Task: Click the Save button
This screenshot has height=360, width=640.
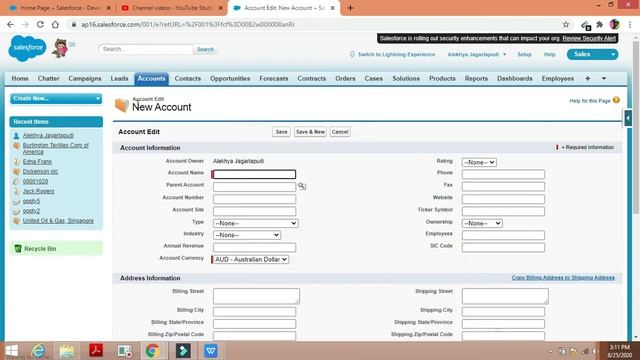Action: [x=281, y=132]
